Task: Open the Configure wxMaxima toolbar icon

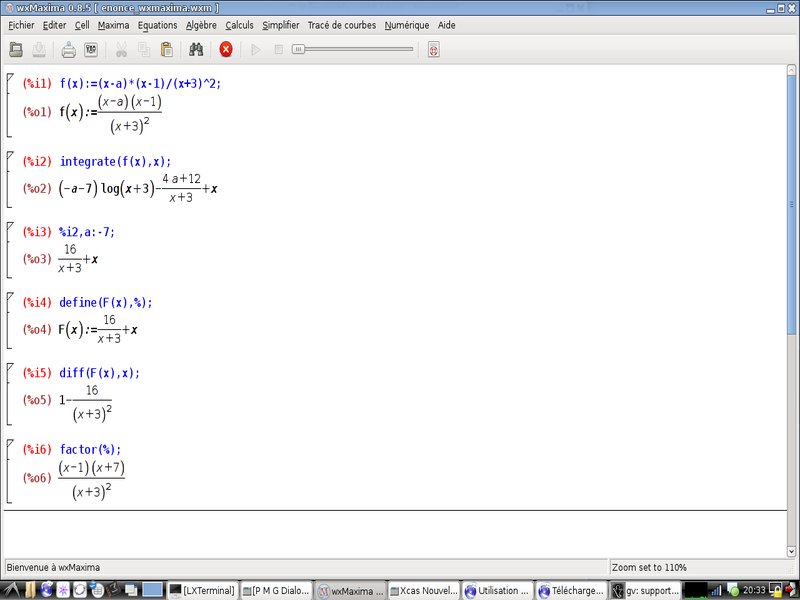Action: pos(91,49)
